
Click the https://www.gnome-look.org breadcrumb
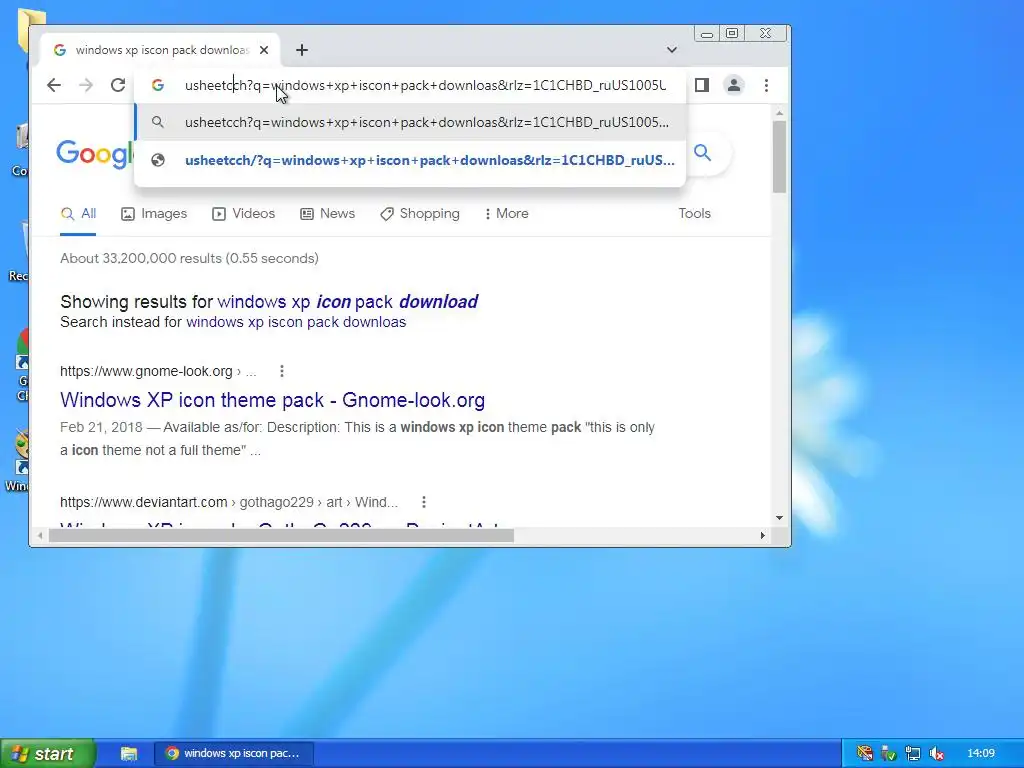[x=146, y=371]
